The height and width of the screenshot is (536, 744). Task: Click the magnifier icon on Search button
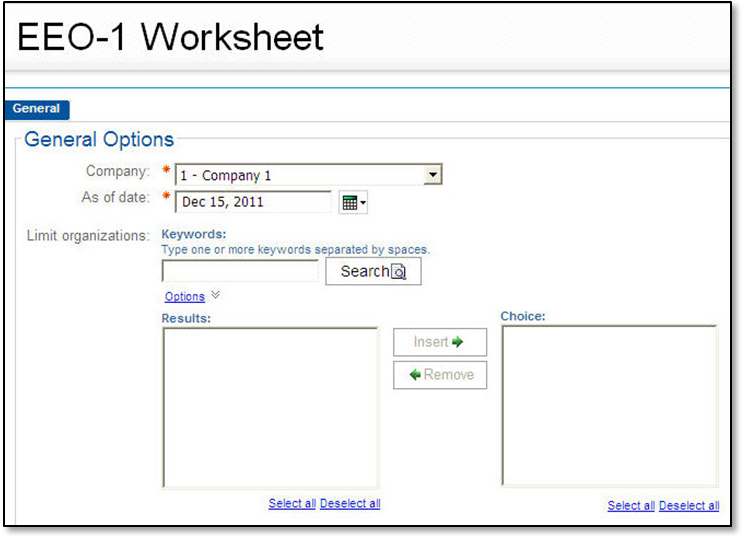[x=399, y=272]
